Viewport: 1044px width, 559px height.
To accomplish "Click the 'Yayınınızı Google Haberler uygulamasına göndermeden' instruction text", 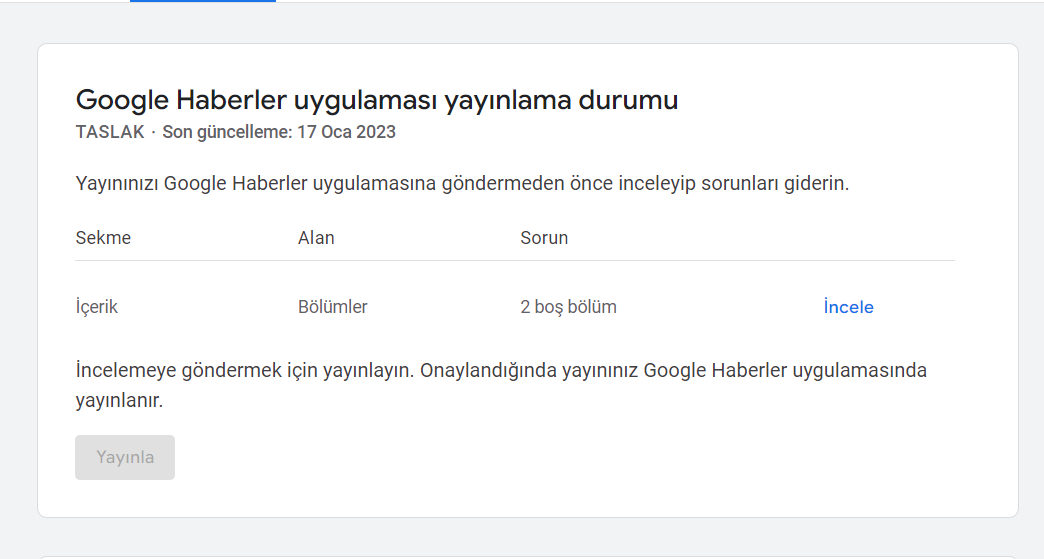I will pos(462,183).
